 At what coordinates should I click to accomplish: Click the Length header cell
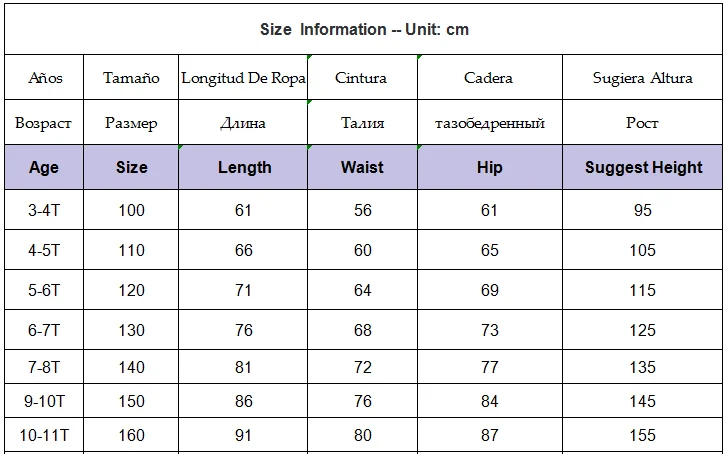(243, 167)
